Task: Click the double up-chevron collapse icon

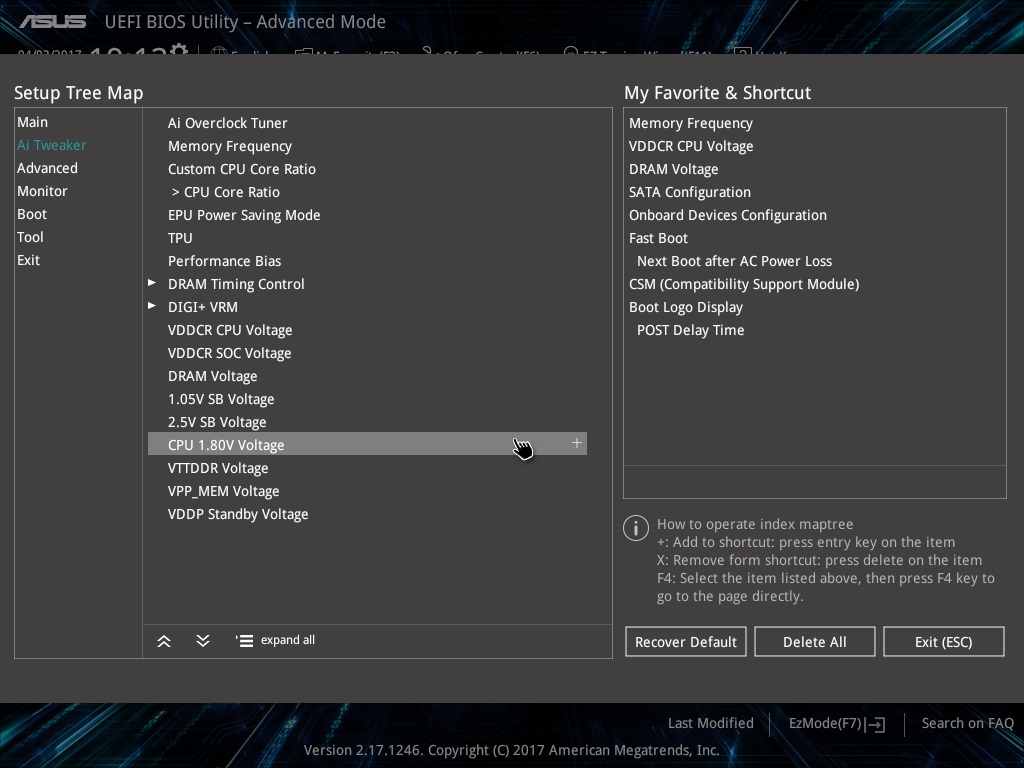Action: pyautogui.click(x=164, y=641)
